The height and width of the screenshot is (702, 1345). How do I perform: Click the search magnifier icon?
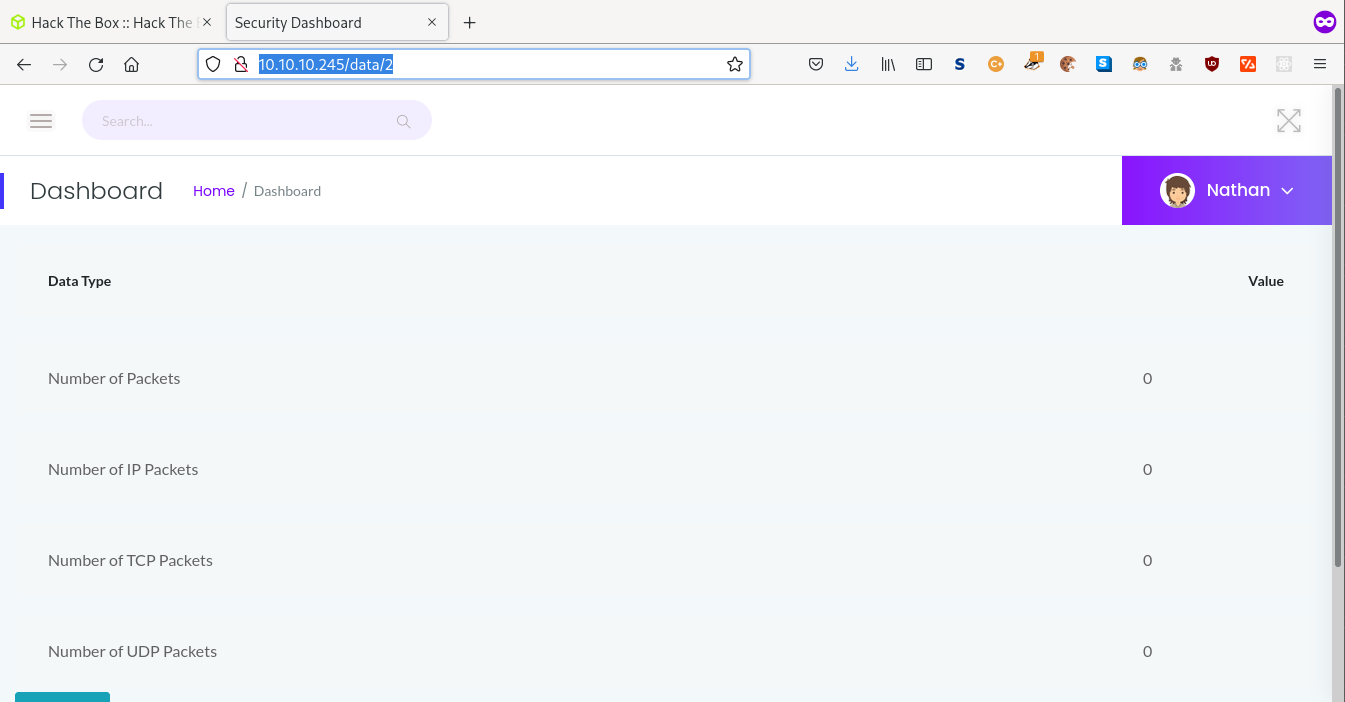[404, 121]
